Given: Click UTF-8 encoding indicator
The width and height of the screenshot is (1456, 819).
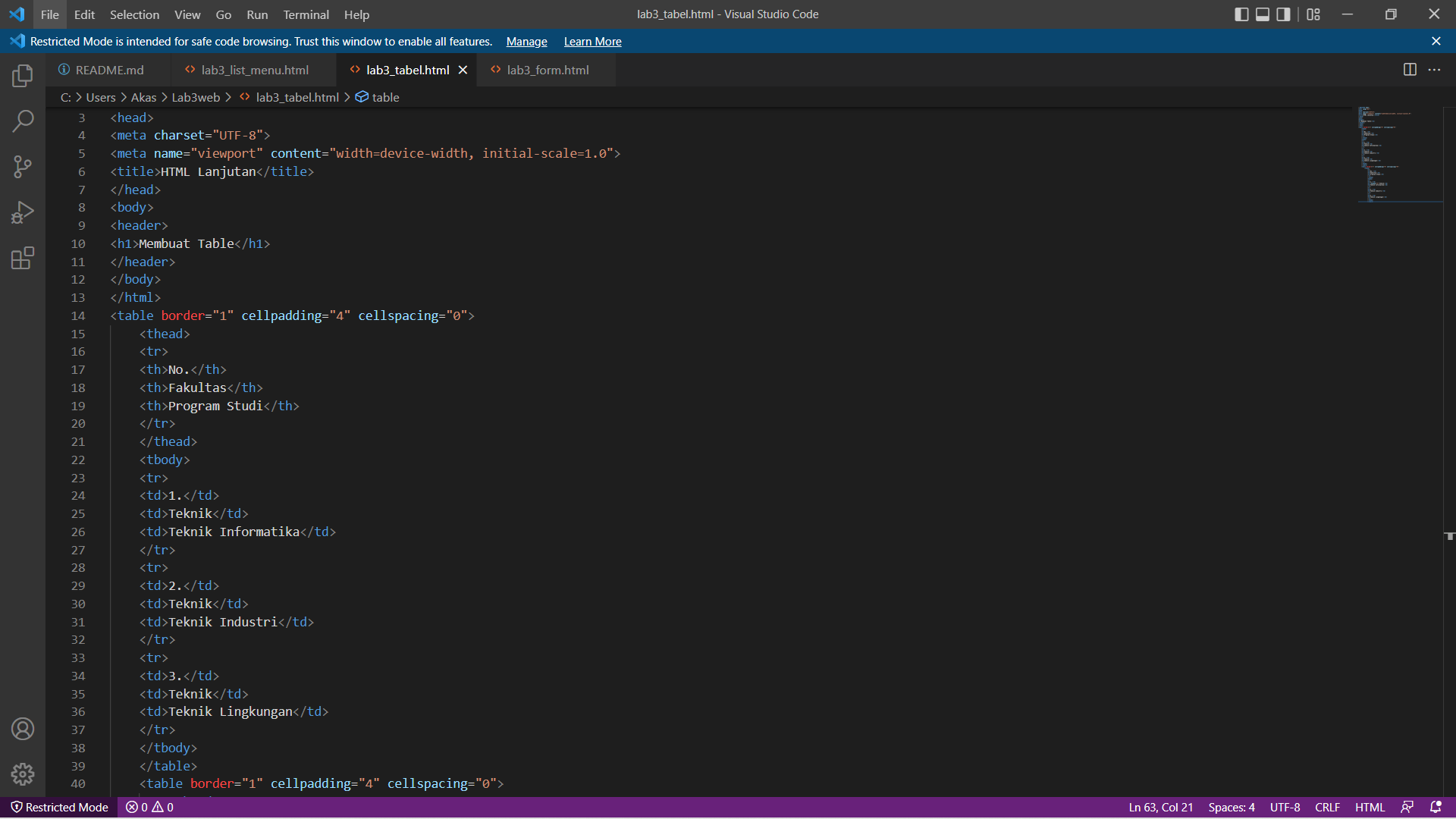Looking at the screenshot, I should [1285, 807].
